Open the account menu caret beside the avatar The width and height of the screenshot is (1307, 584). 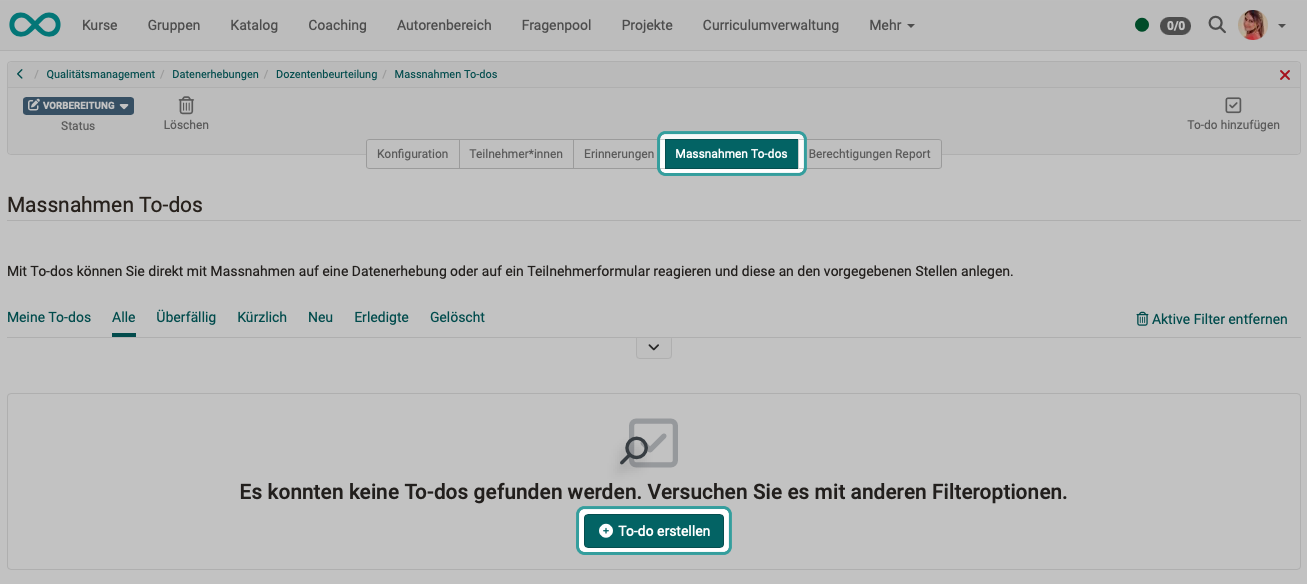(x=1281, y=25)
